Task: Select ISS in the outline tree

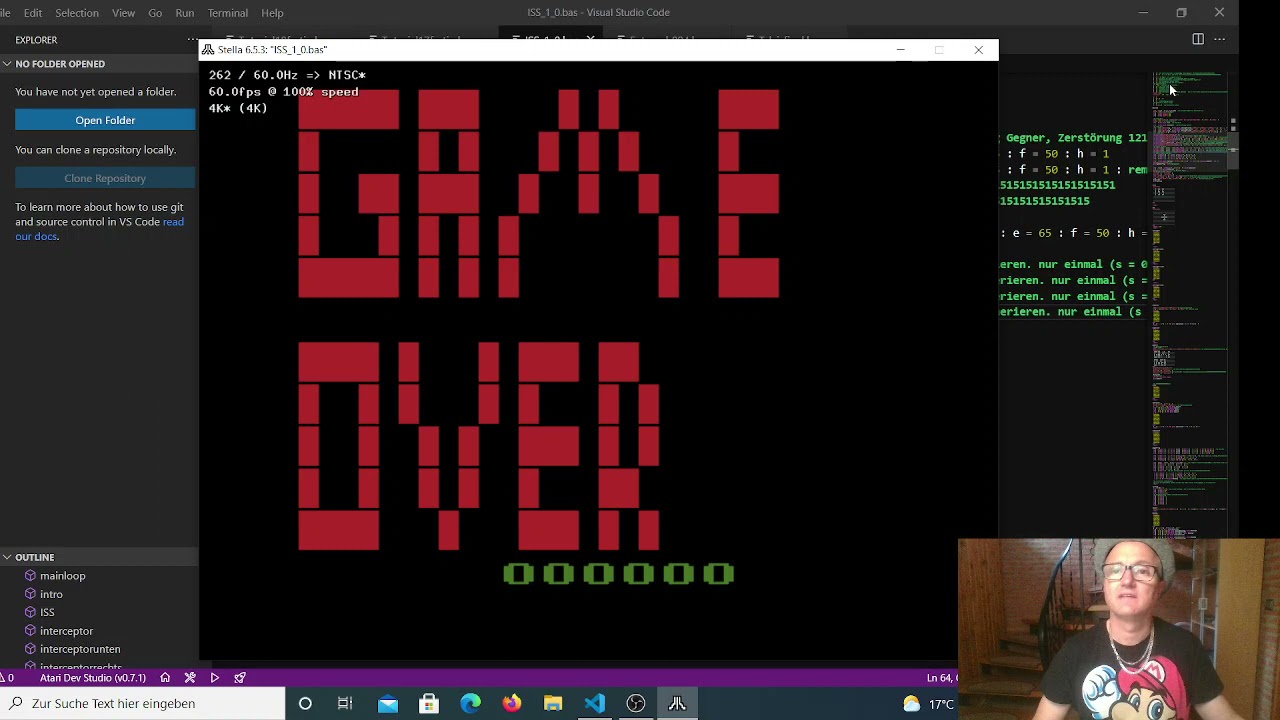Action: [47, 612]
